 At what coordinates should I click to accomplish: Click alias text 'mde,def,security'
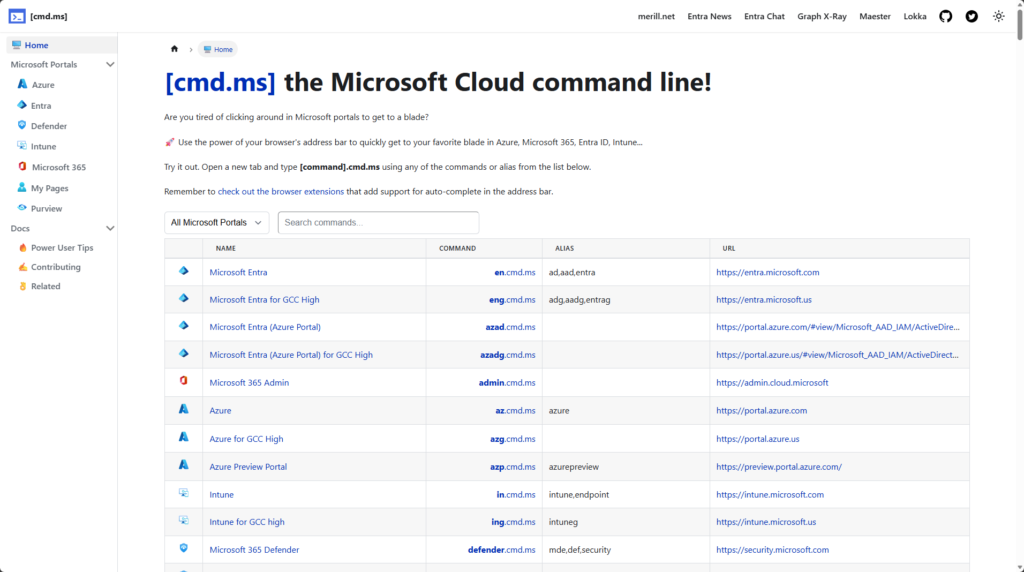(580, 550)
